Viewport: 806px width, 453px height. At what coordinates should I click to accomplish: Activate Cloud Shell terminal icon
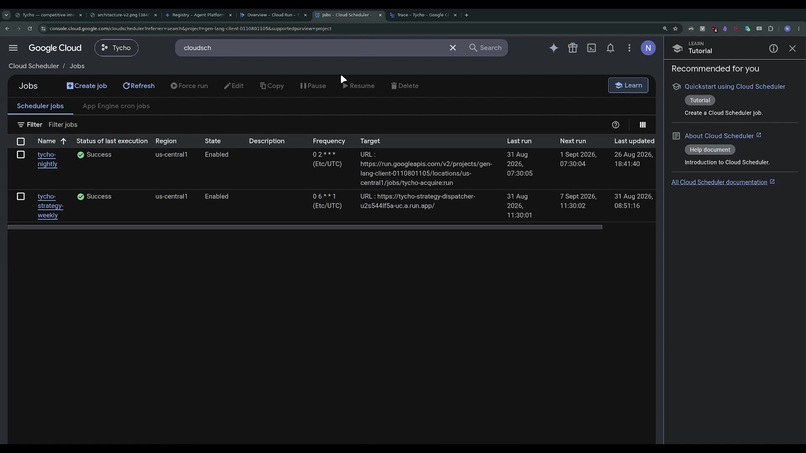tap(592, 48)
